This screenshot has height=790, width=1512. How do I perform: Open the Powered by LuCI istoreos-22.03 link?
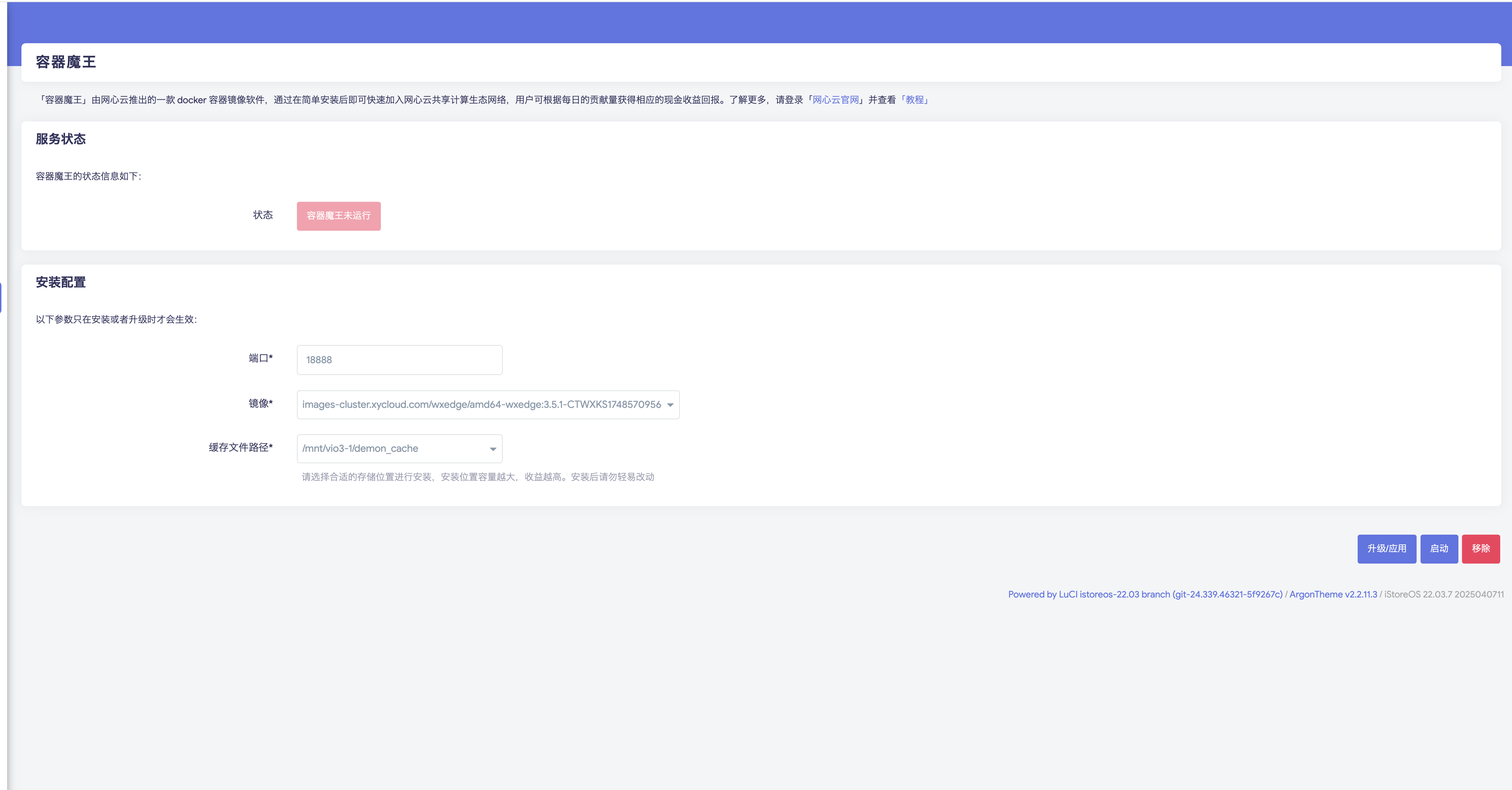pos(1145,595)
